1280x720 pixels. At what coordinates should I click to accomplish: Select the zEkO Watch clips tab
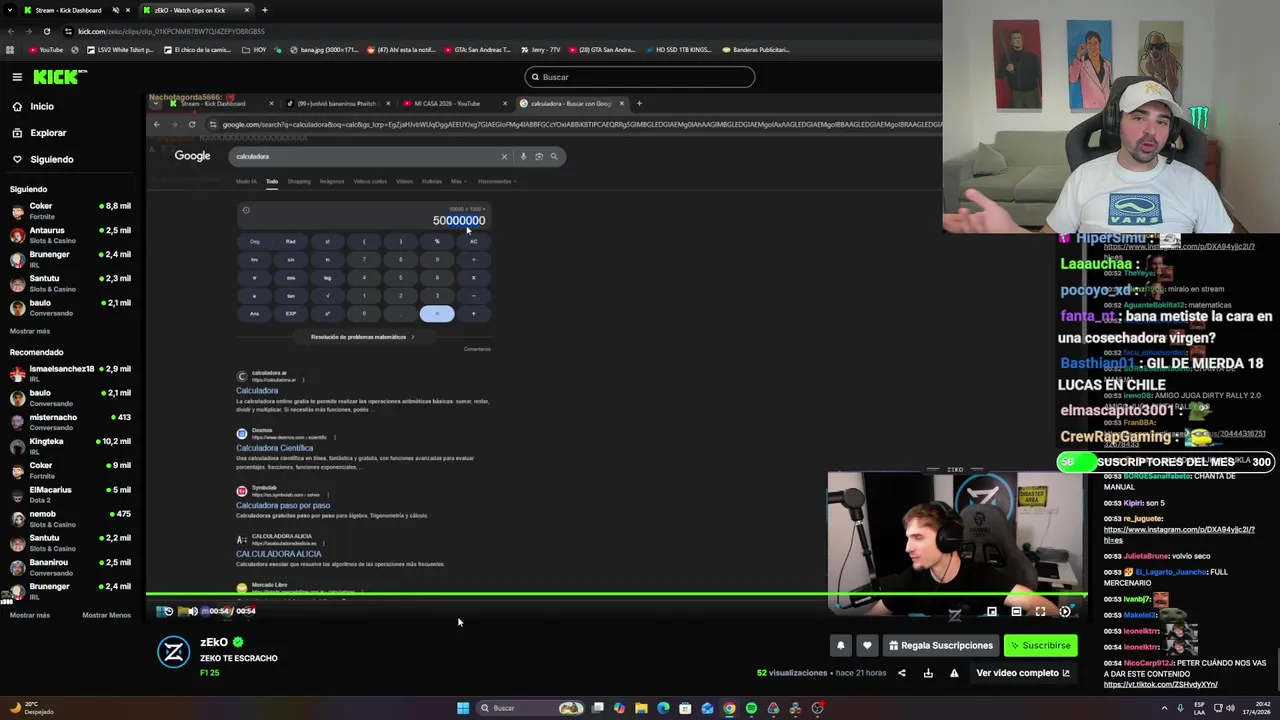(x=195, y=10)
